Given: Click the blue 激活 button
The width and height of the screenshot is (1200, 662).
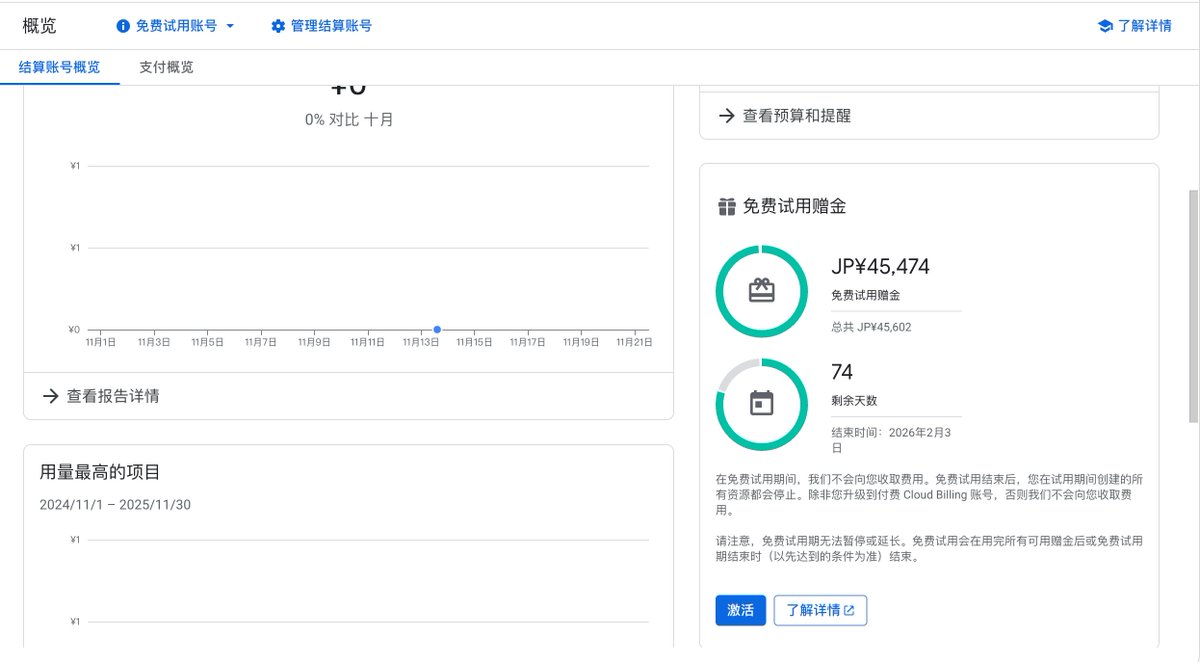Looking at the screenshot, I should coord(741,610).
